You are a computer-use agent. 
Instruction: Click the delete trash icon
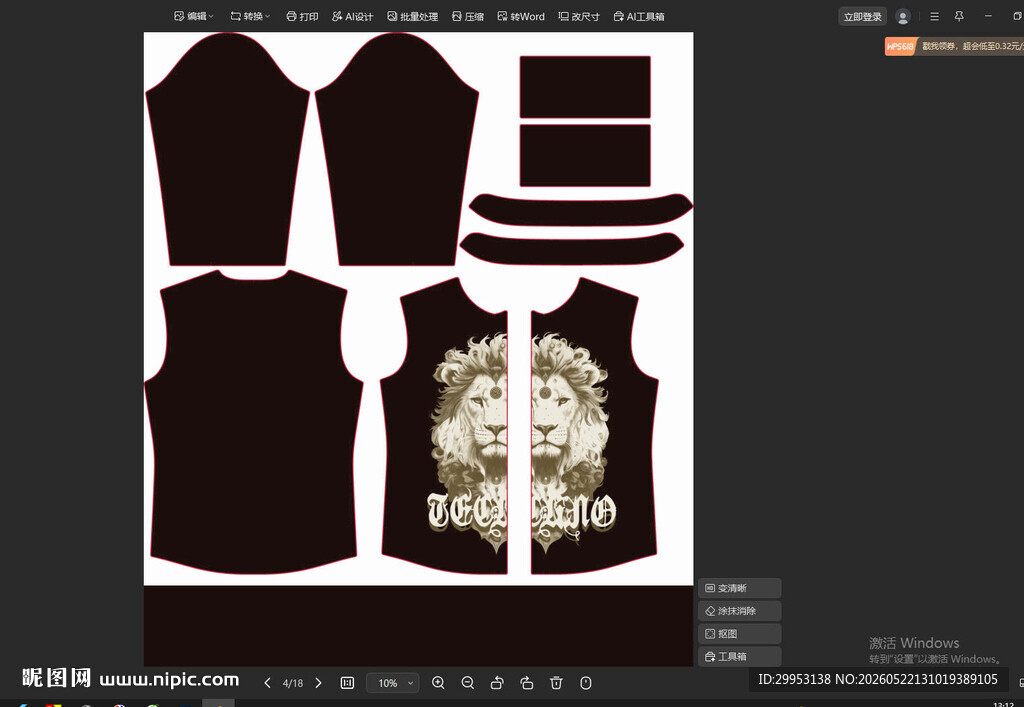tap(556, 683)
